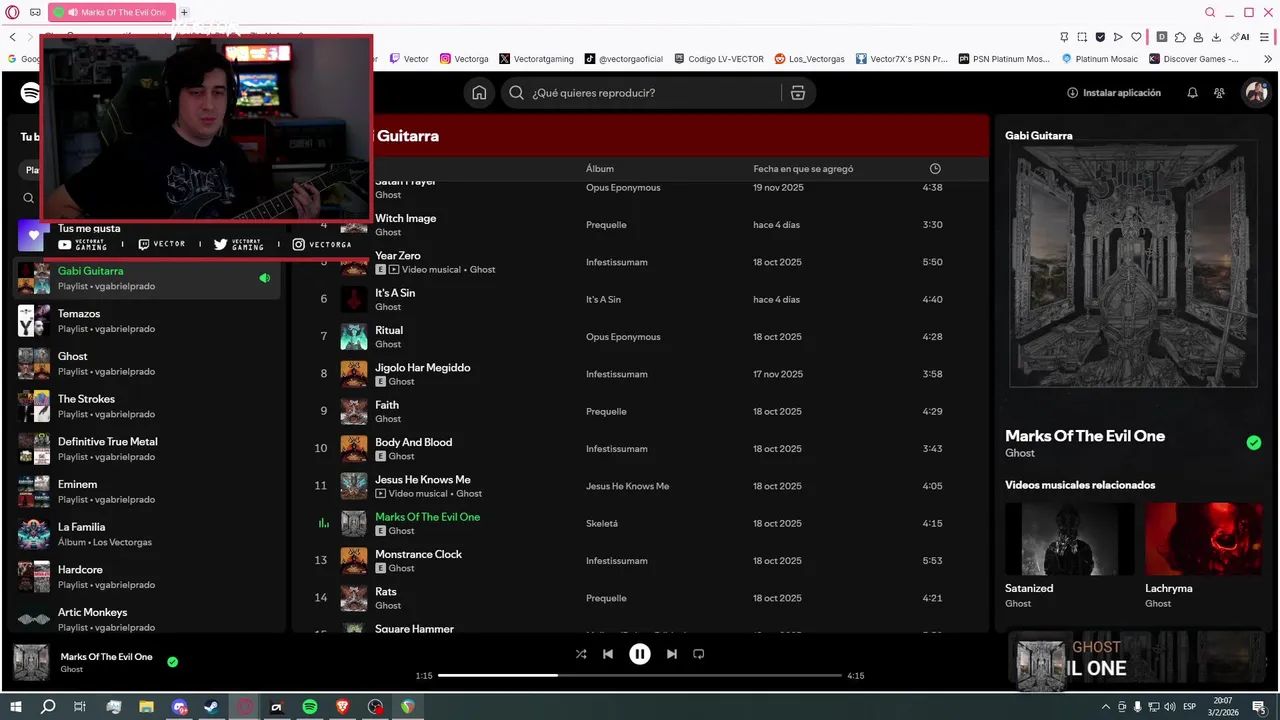Open Platinum Mosaic bookmark
This screenshot has height=720, width=1280.
pyautogui.click(x=1099, y=59)
